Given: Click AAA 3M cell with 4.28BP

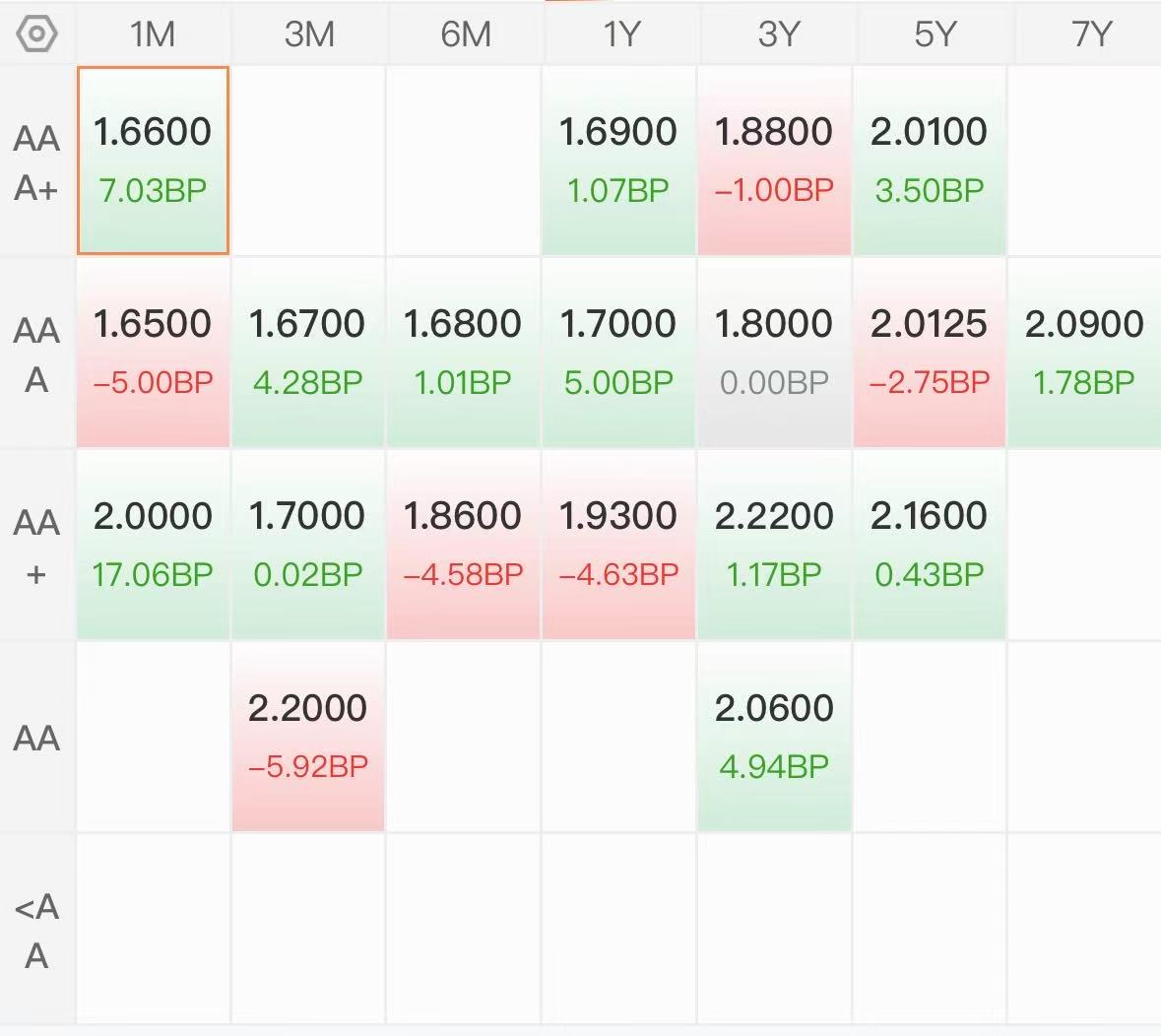Looking at the screenshot, I should 308,353.
